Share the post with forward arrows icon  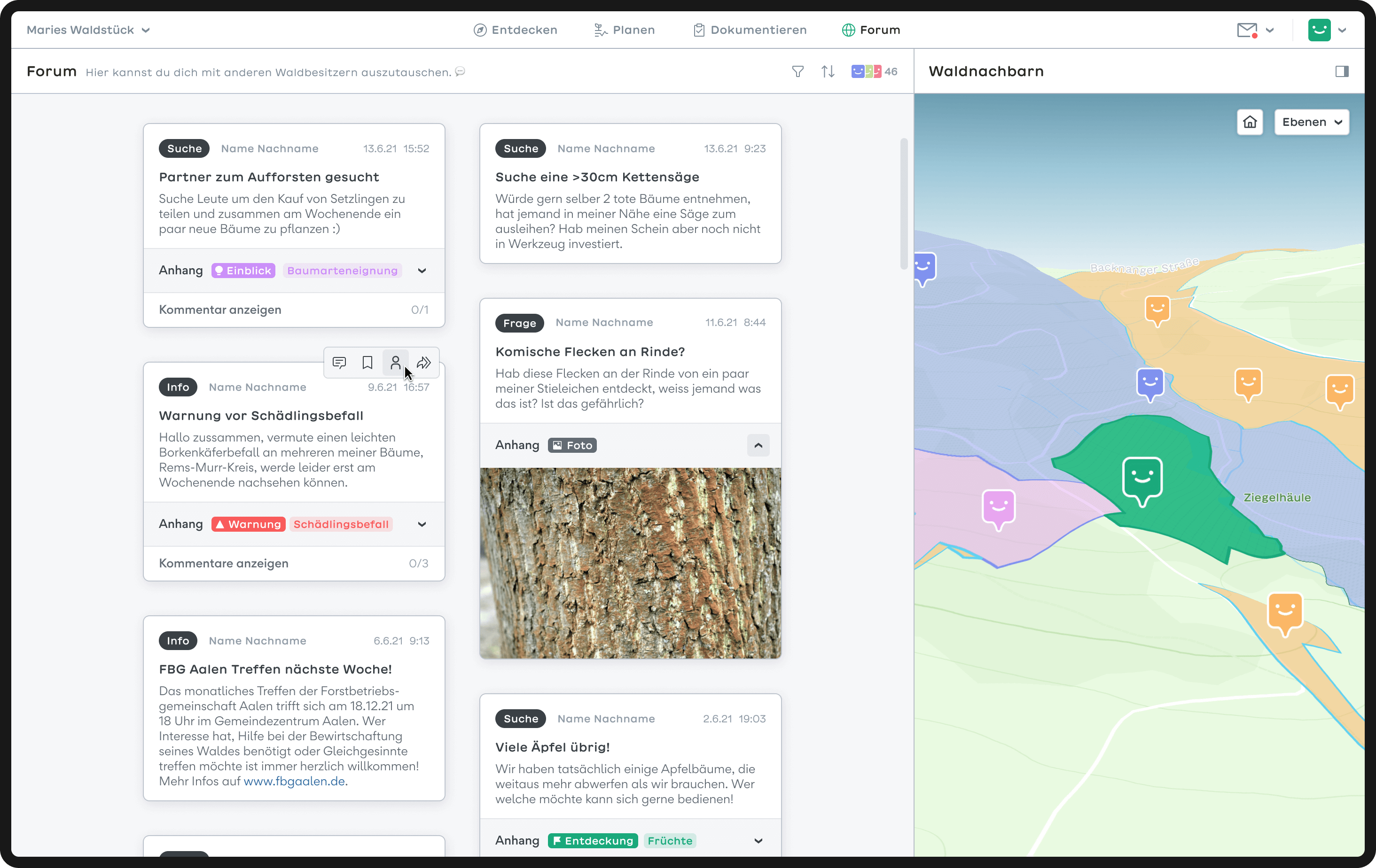coord(423,363)
